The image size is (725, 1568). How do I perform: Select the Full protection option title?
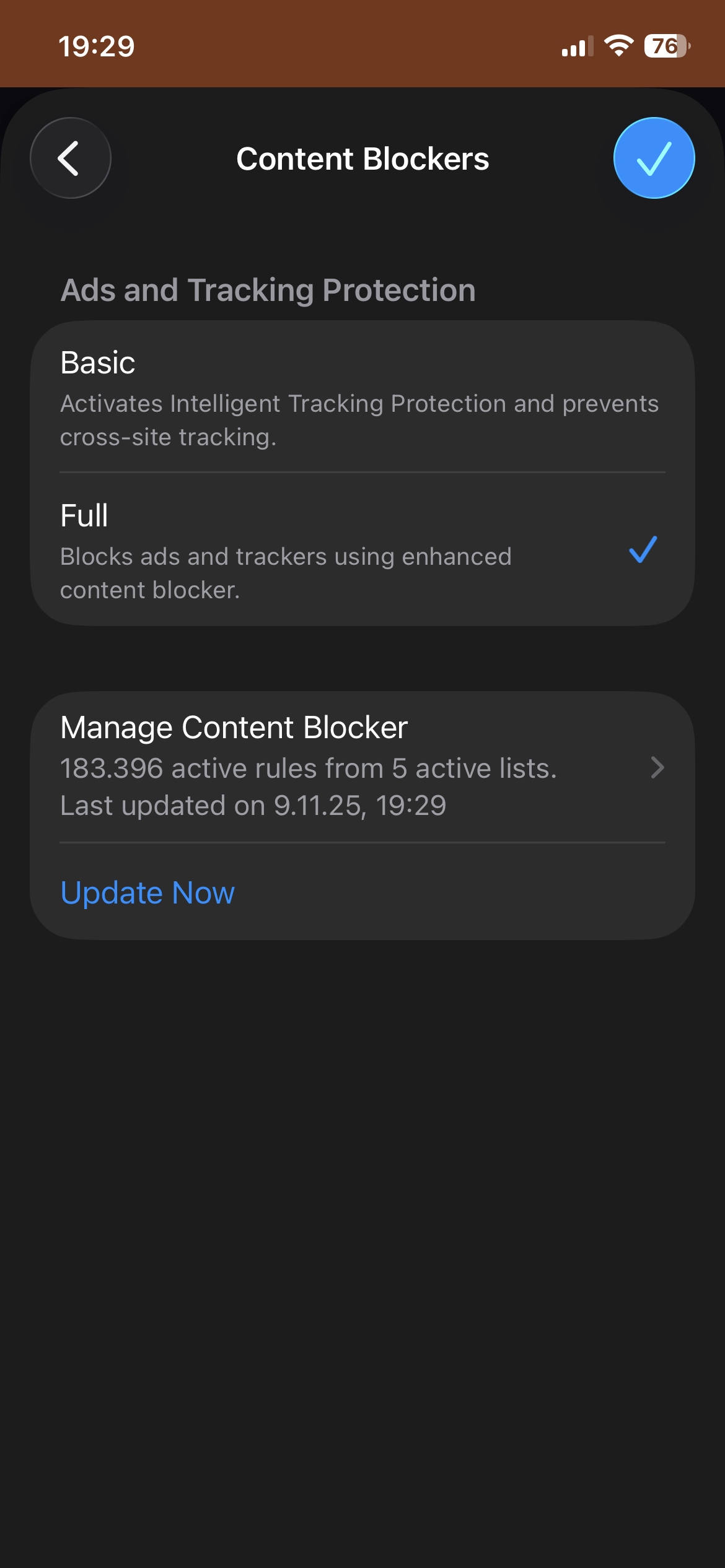tap(84, 515)
